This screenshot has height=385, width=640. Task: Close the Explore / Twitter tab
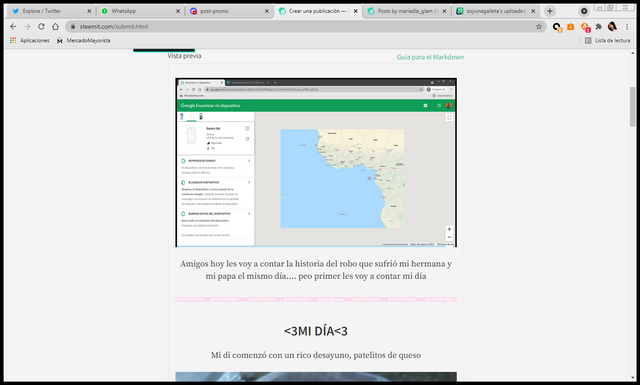pyautogui.click(x=89, y=11)
